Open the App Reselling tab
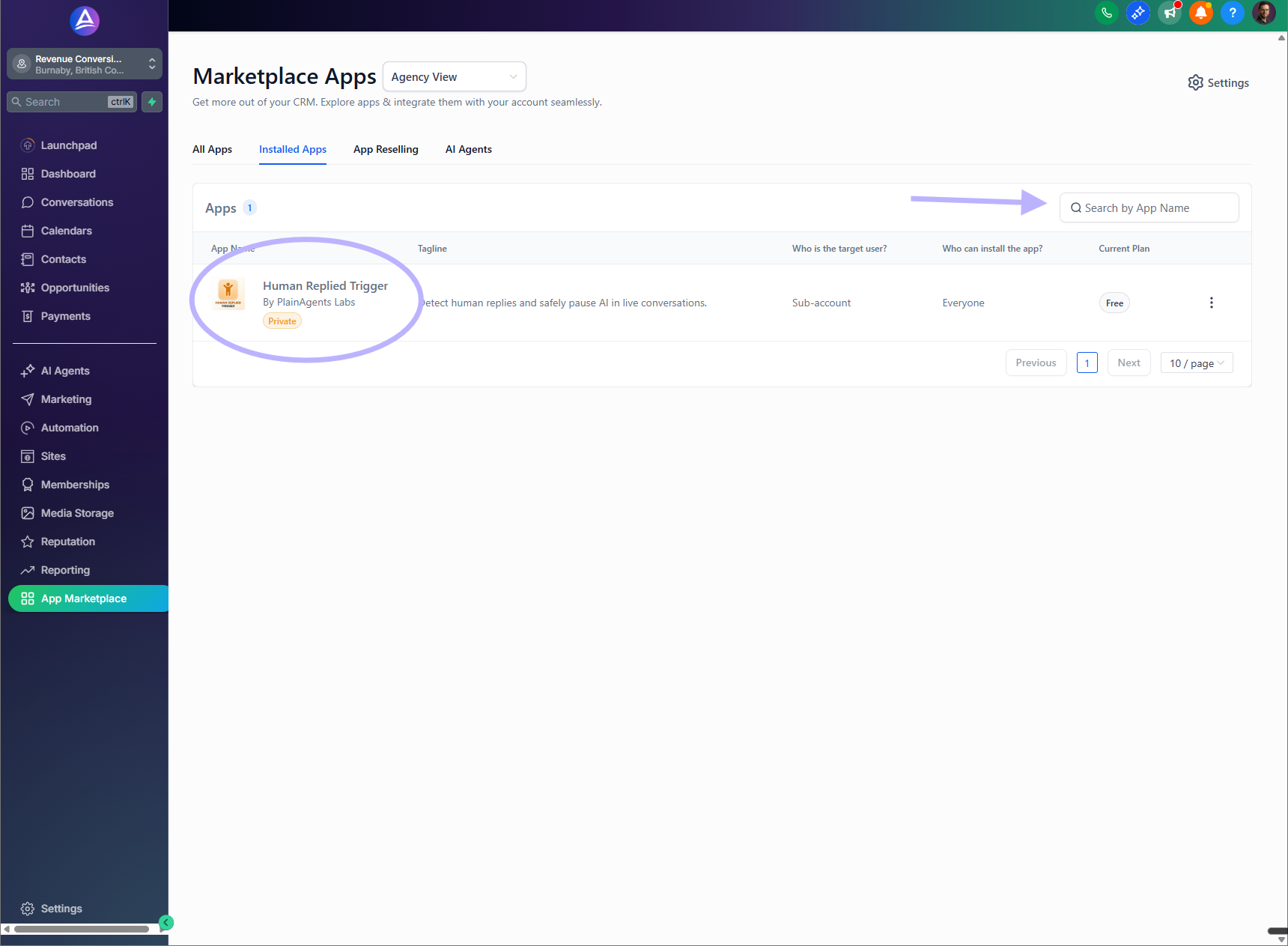Screen dimensions: 1288x946 [x=386, y=149]
